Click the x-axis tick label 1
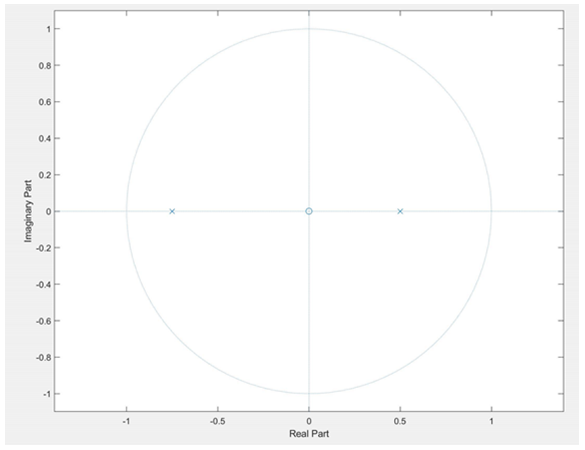585x450 pixels. click(x=491, y=421)
